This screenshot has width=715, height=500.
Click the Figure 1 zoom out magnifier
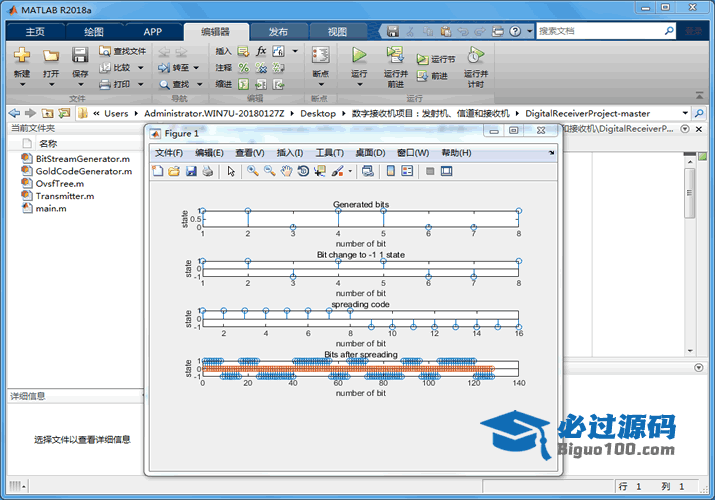269,171
